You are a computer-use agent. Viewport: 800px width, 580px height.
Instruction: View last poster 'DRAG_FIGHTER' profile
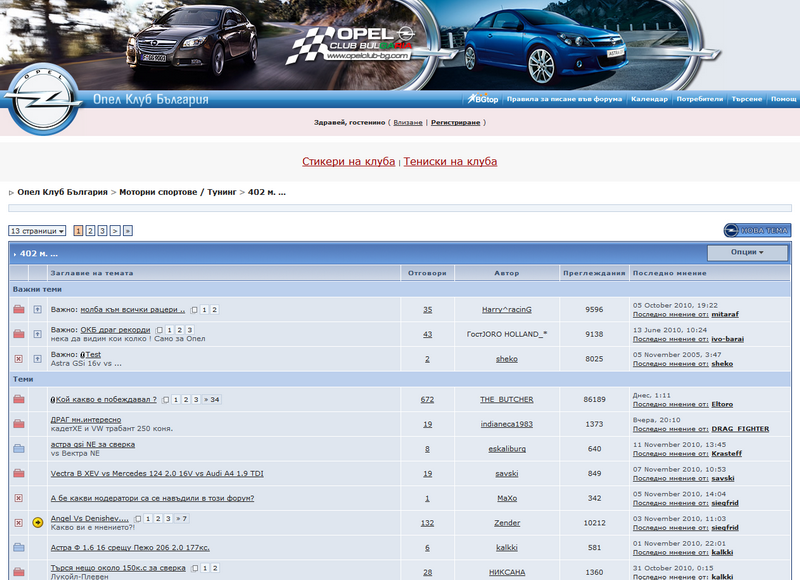click(x=740, y=429)
